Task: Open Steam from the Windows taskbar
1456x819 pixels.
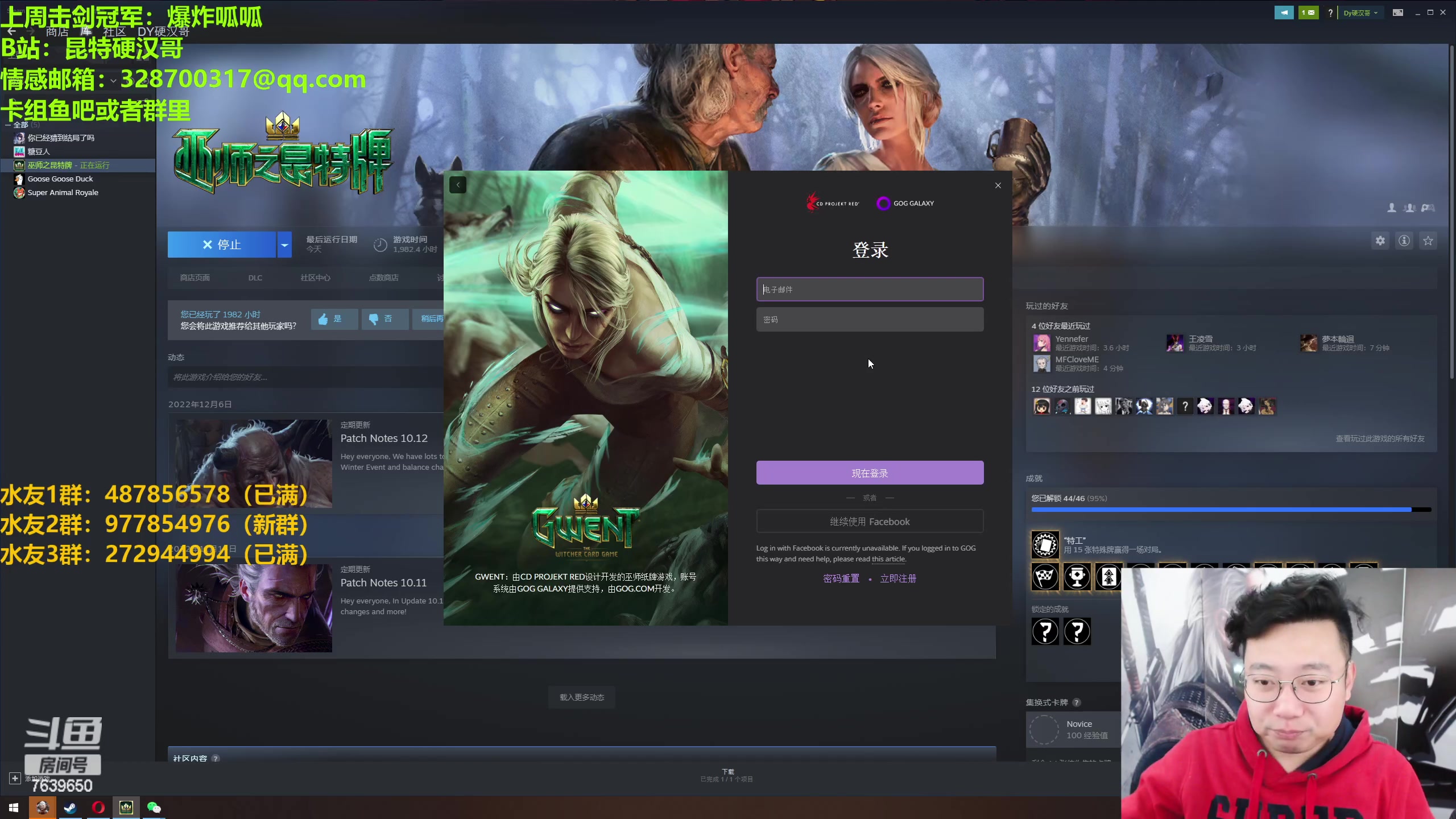Action: point(70,807)
